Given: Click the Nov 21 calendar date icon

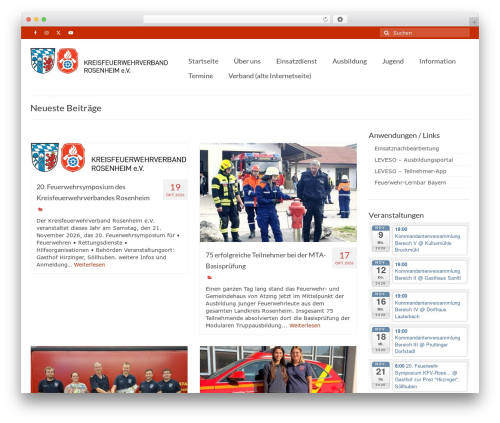Looking at the screenshot, I should 381,375.
